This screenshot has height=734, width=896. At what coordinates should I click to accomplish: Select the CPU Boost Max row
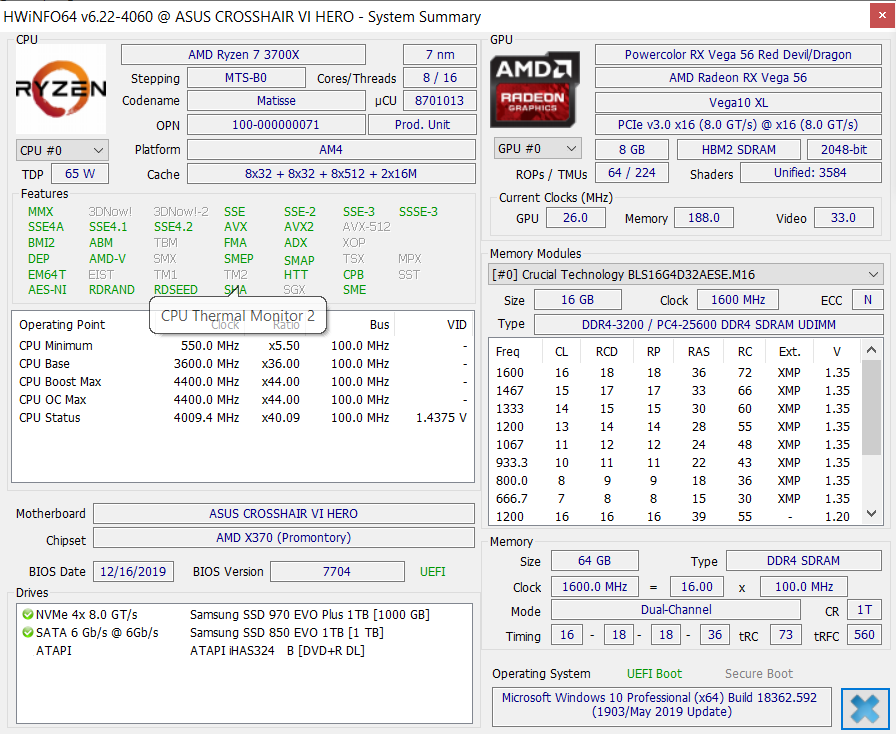(243, 382)
